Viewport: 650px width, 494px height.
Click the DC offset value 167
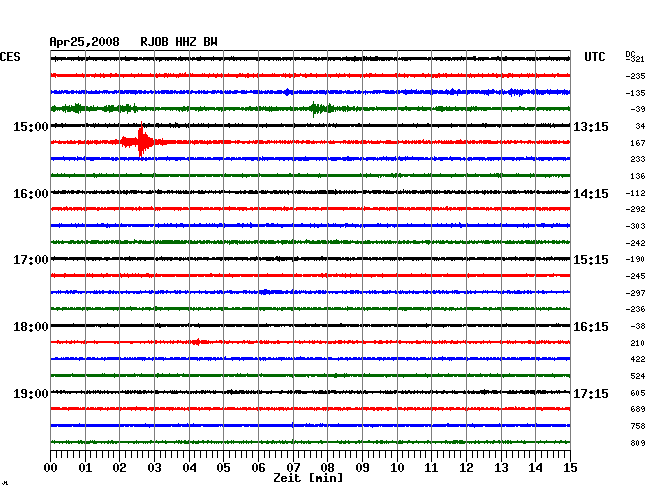pyautogui.click(x=638, y=143)
